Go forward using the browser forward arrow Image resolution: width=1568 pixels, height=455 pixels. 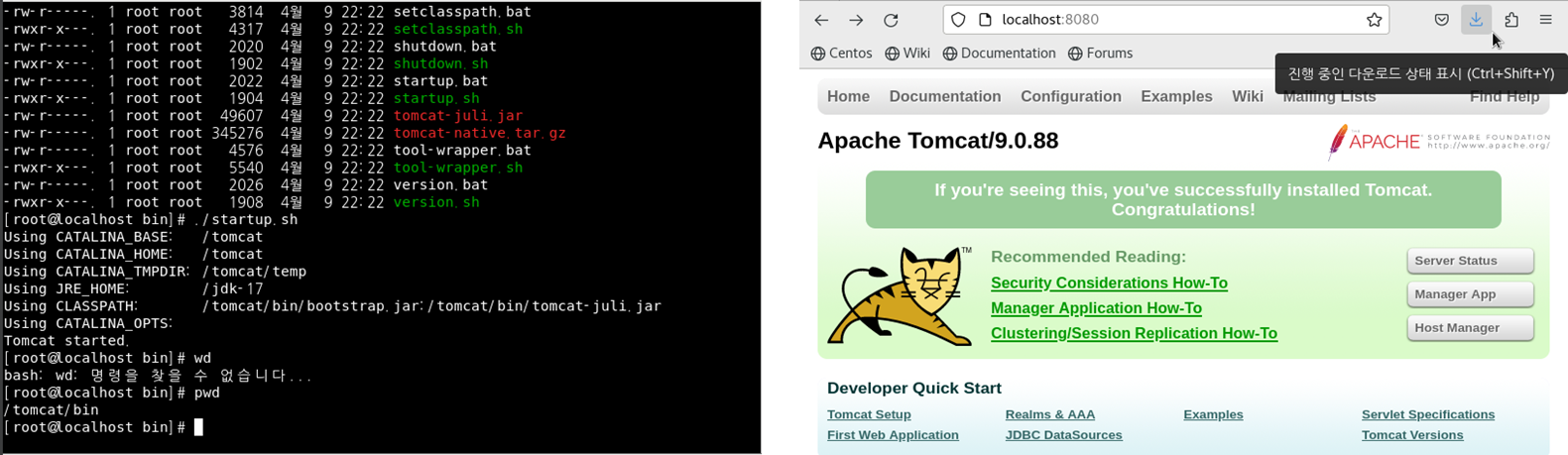click(856, 20)
